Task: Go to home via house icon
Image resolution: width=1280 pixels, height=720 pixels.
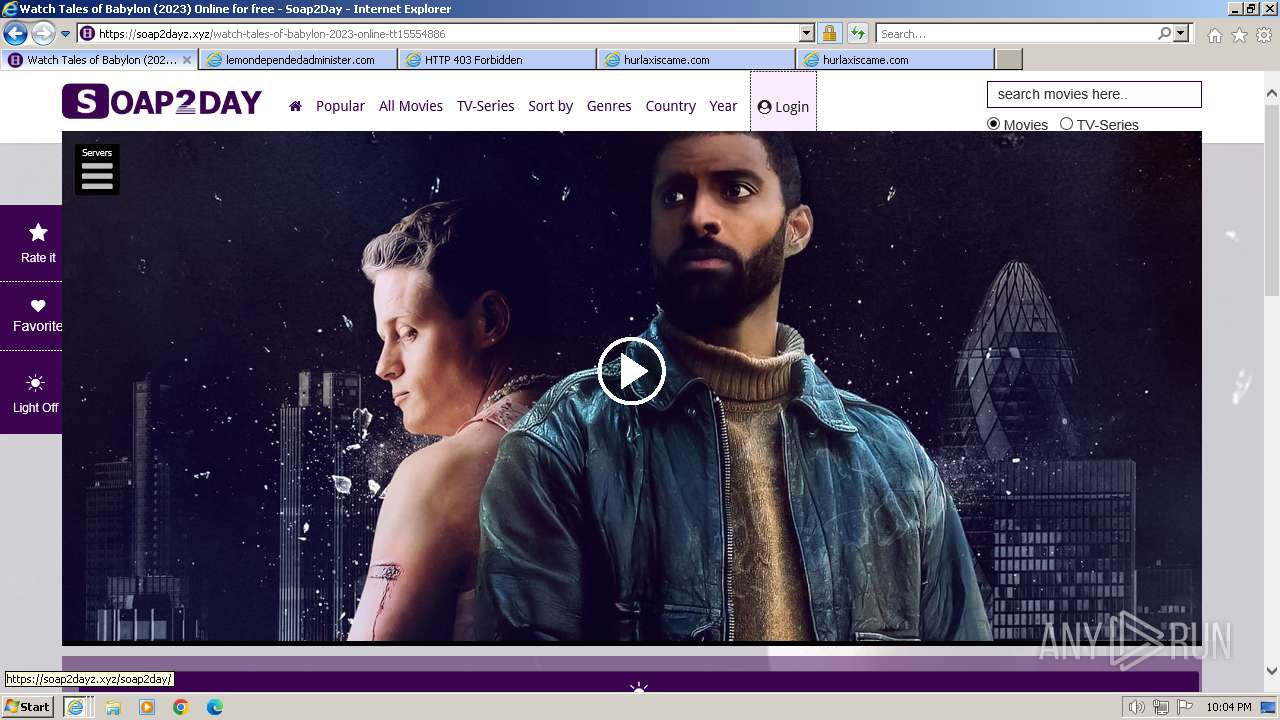Action: pos(295,106)
